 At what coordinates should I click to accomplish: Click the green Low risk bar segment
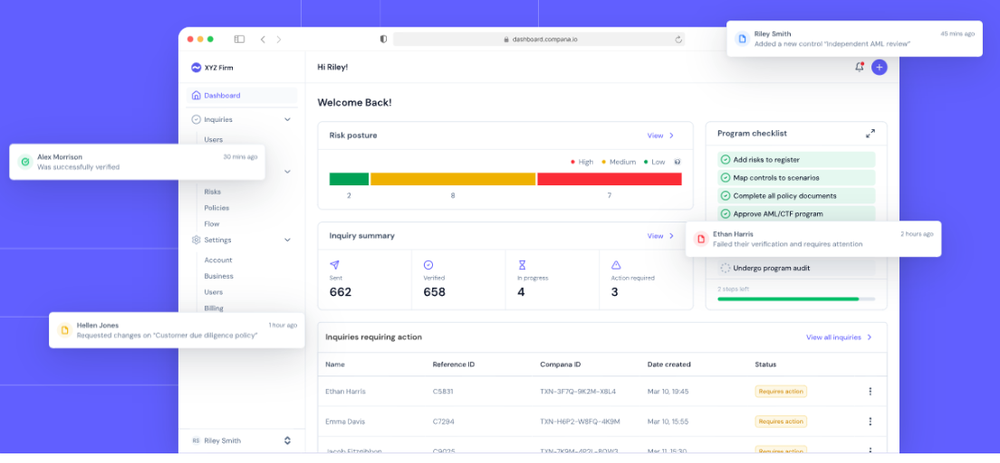pyautogui.click(x=349, y=179)
